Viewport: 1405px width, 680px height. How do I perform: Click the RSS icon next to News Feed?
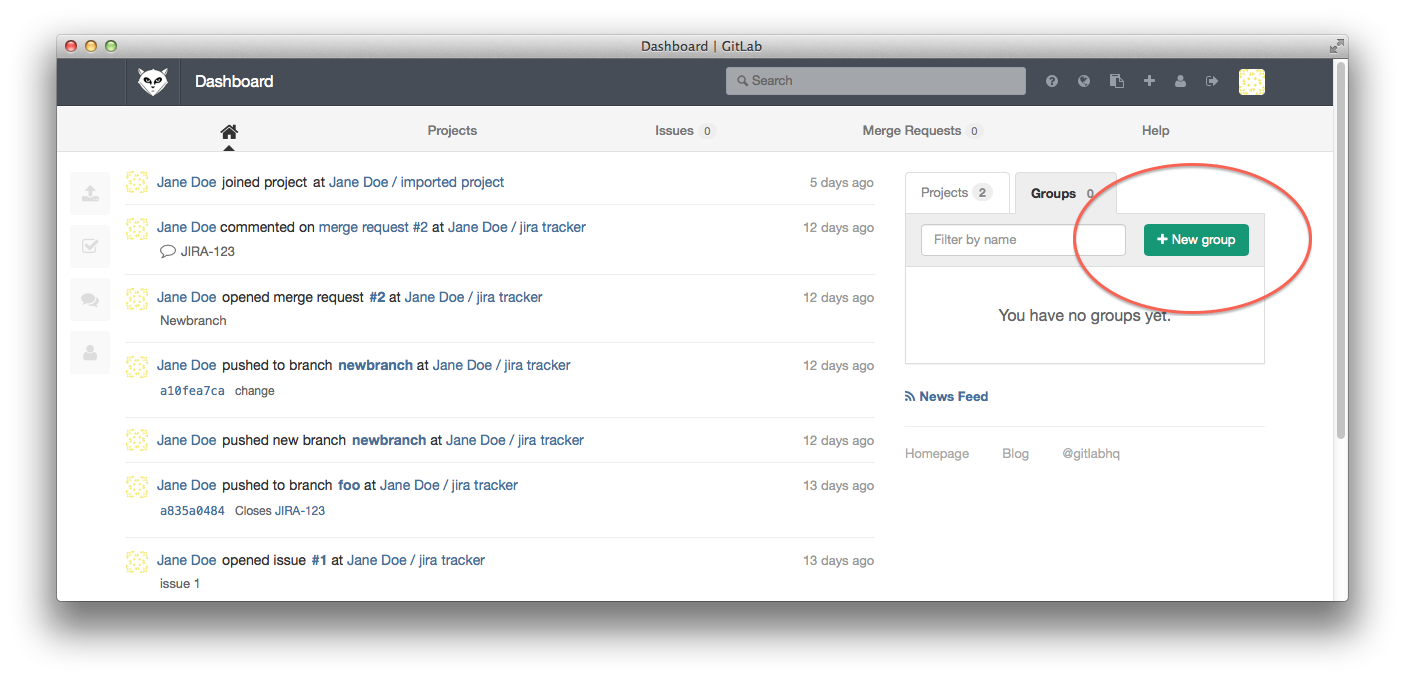tap(908, 396)
